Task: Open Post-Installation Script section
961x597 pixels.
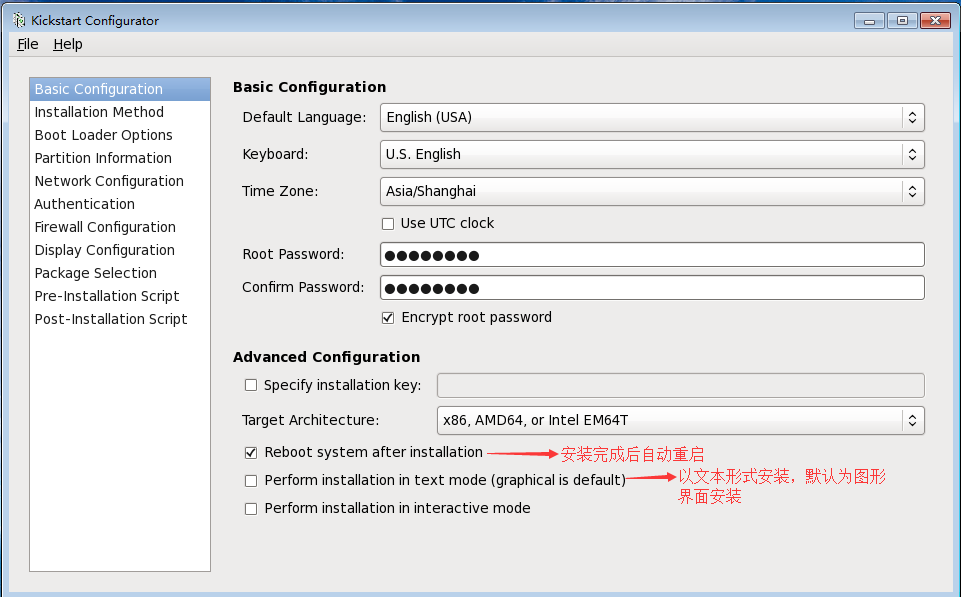Action: [120, 319]
